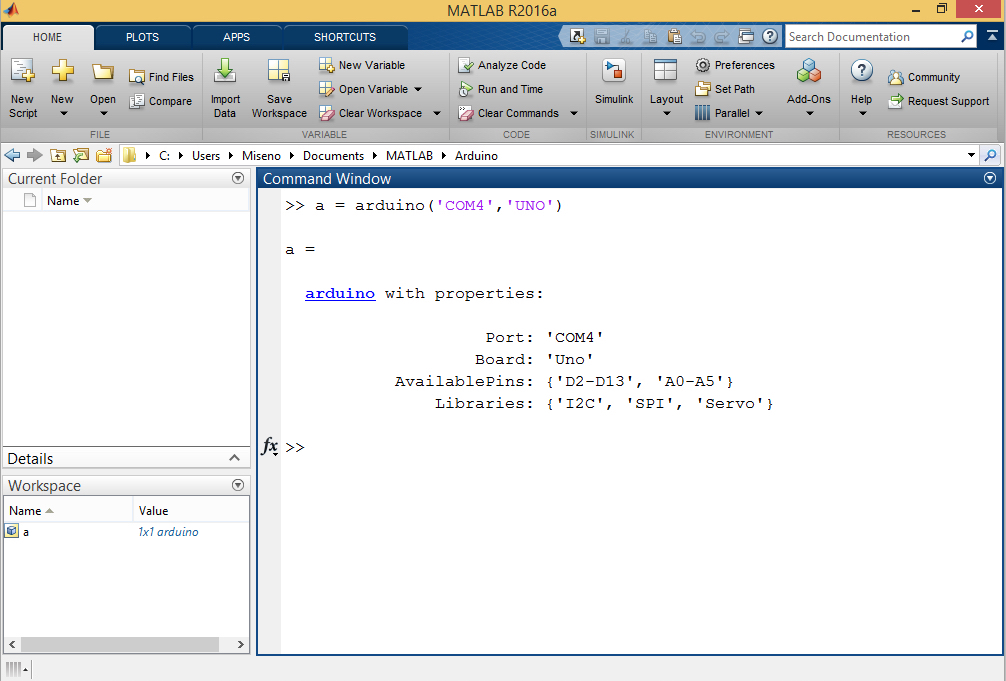Clear Commands in the window
Viewport: 1006px width, 681px height.
click(x=509, y=113)
